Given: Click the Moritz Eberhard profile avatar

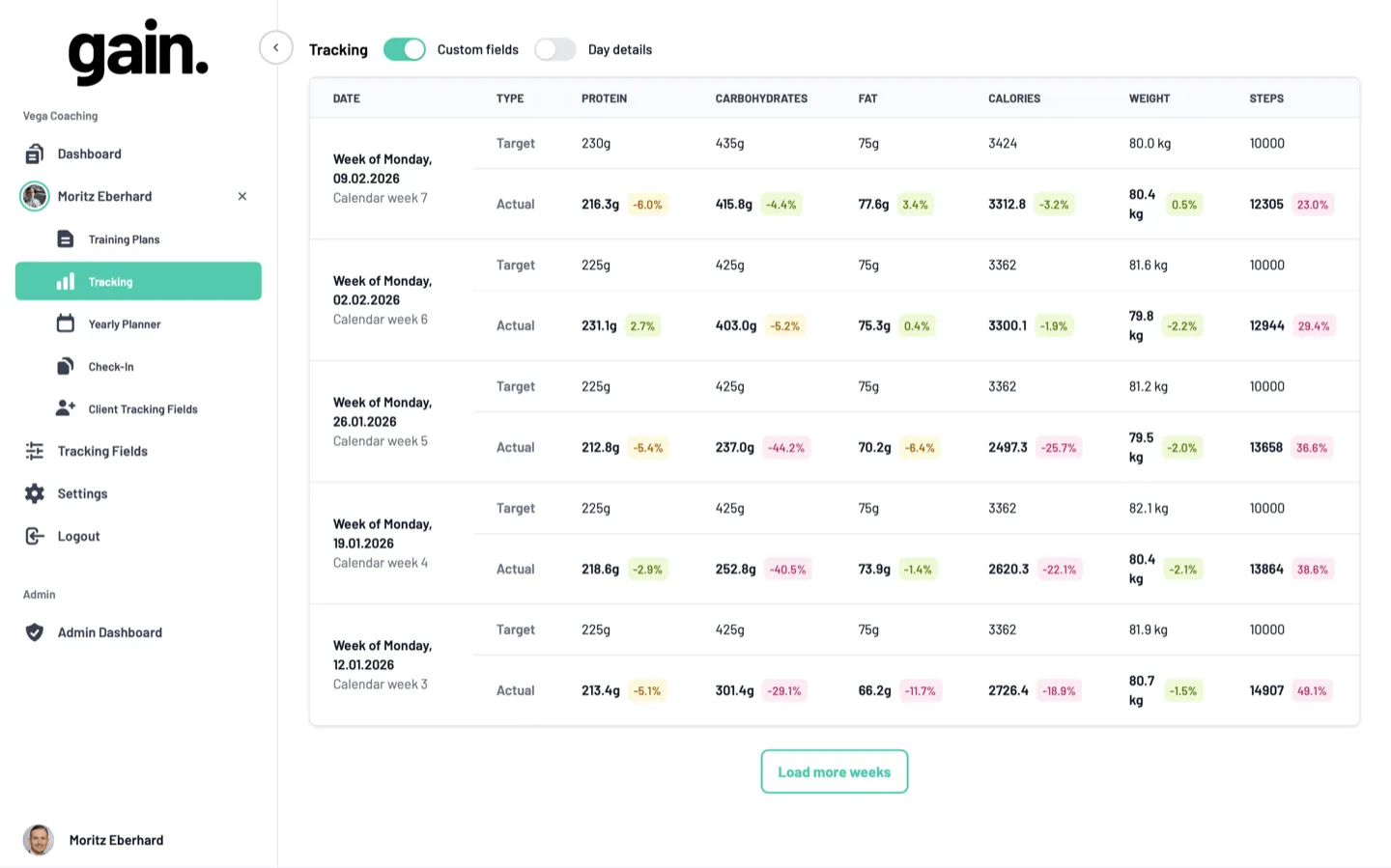Looking at the screenshot, I should click(40, 840).
